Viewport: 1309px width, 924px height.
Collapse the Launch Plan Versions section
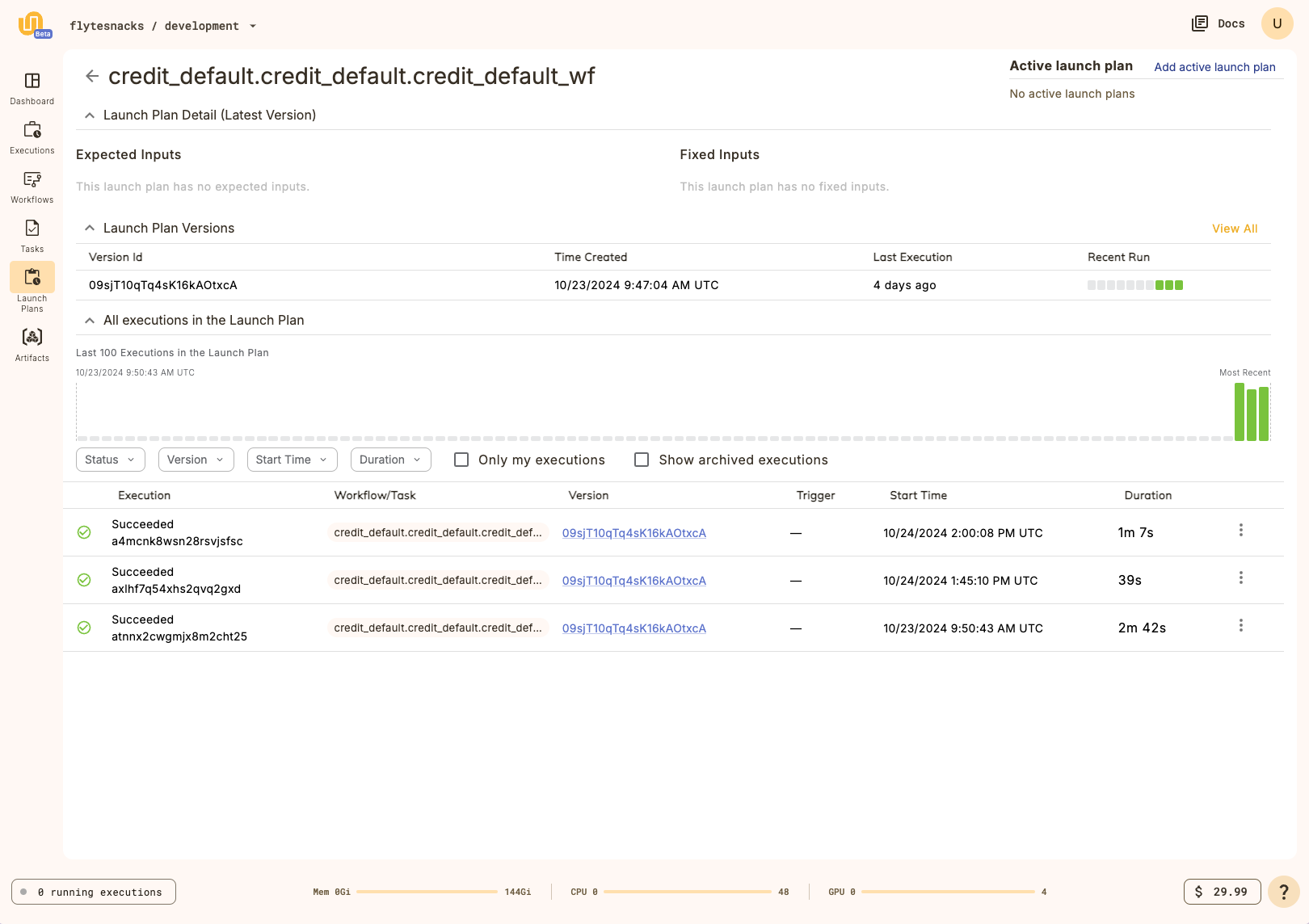pos(90,229)
